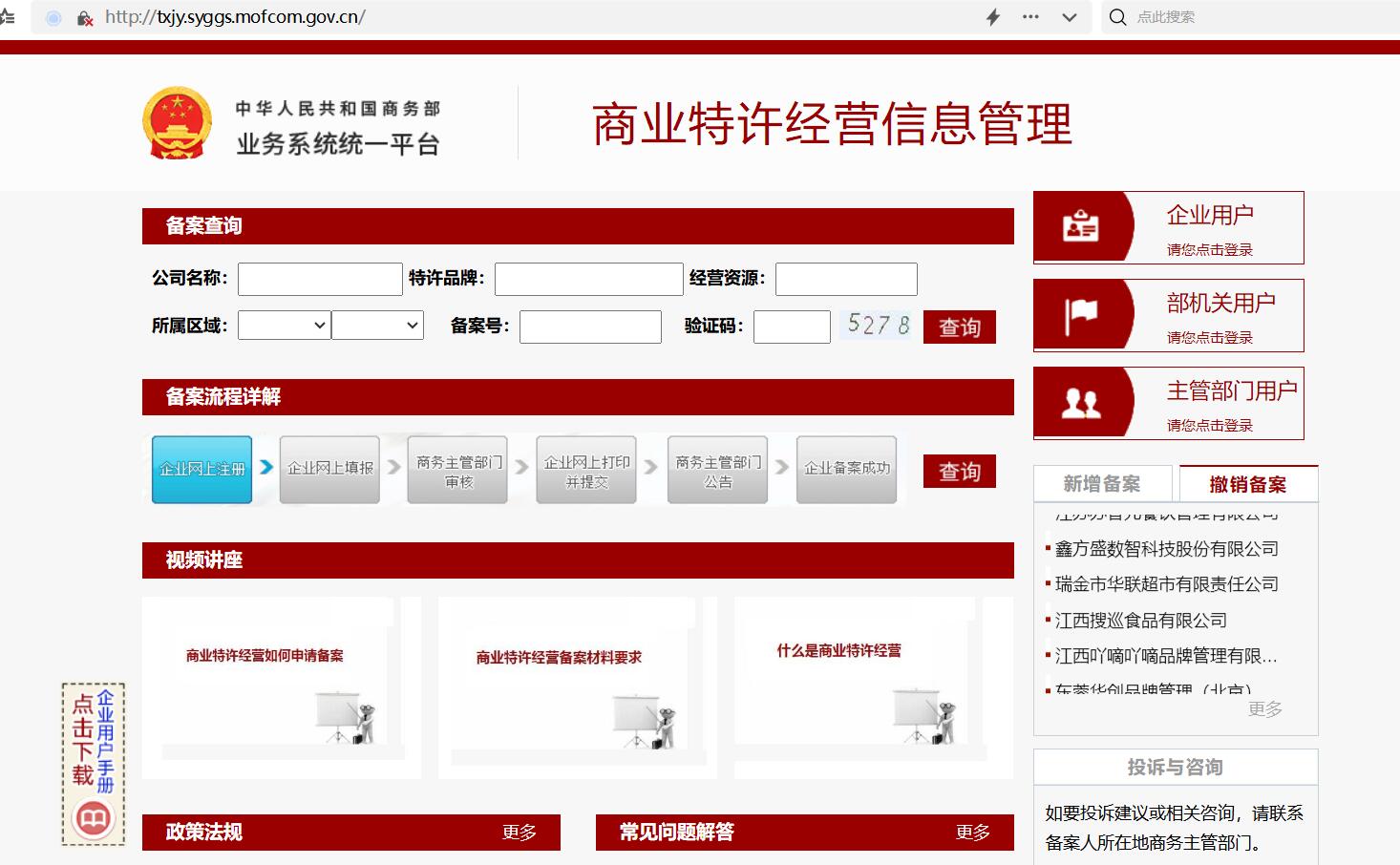This screenshot has height=865, width=1400.
Task: Click the search magnifier icon
Action: (1117, 17)
